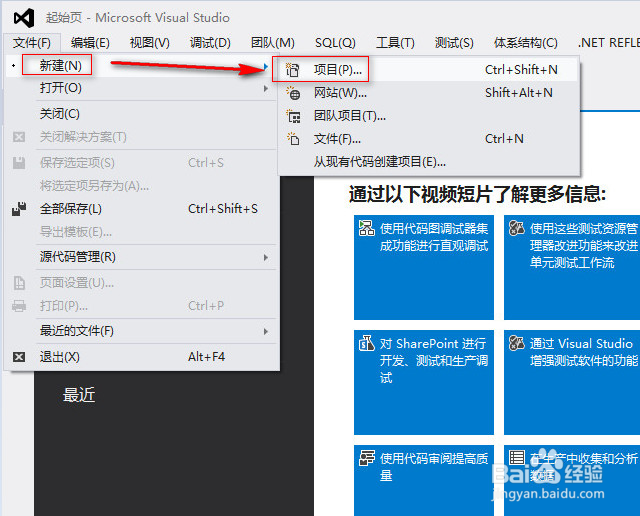Open the 团队(M) menu
This screenshot has width=640, height=516.
pyautogui.click(x=273, y=42)
